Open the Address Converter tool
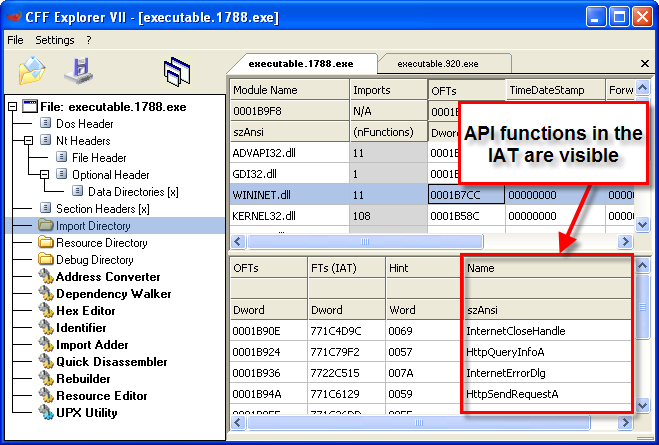Screen dimensions: 659x445 (x=107, y=277)
